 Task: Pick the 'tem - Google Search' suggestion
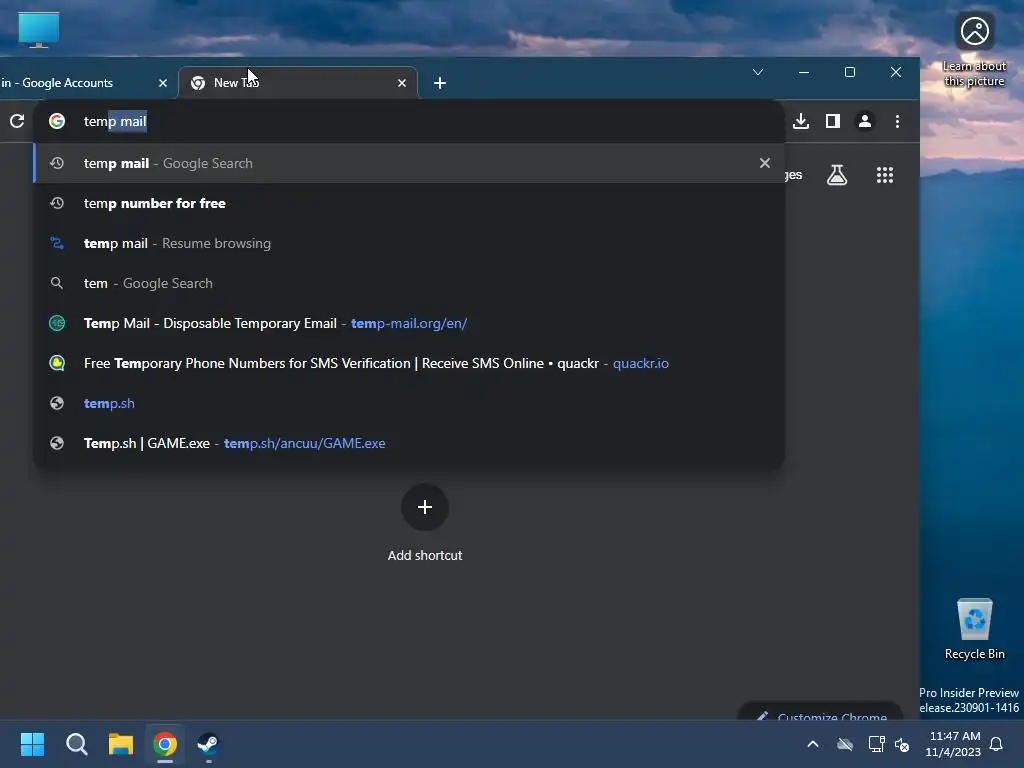409,283
